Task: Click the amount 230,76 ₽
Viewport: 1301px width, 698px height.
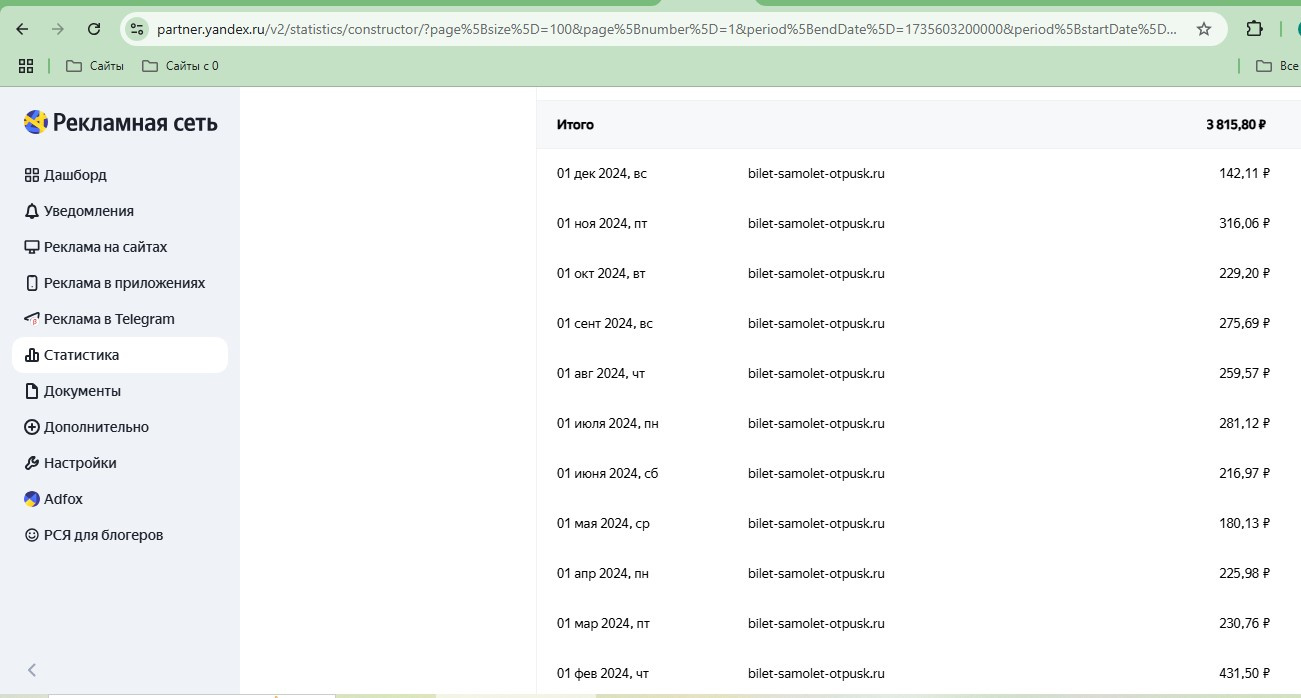Action: coord(1244,623)
